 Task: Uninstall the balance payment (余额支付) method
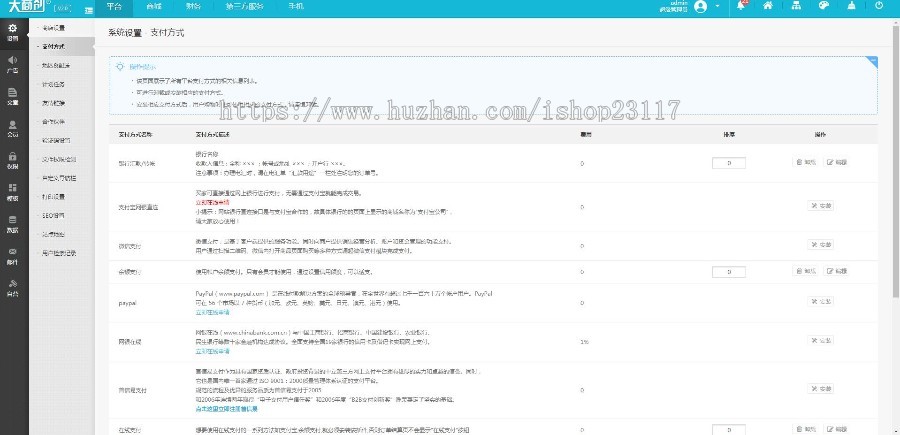click(806, 271)
